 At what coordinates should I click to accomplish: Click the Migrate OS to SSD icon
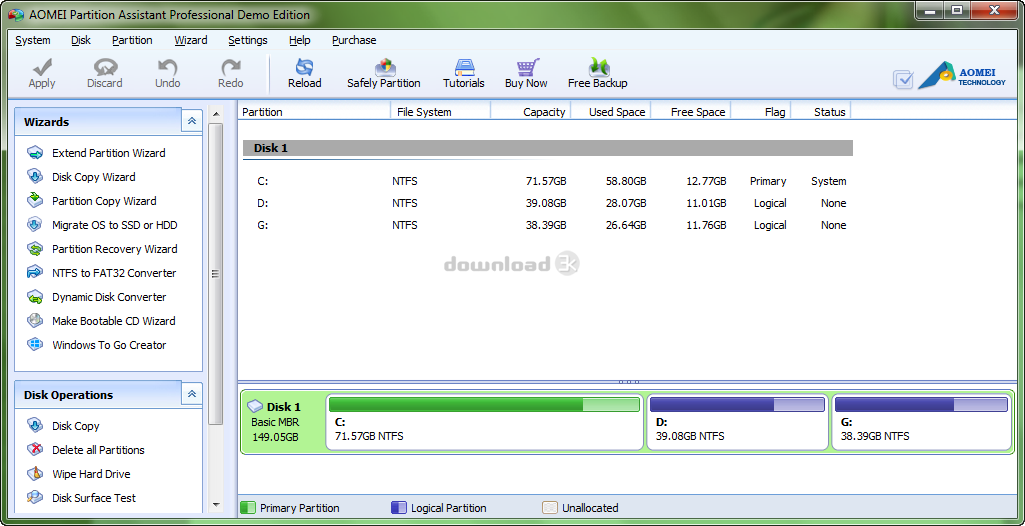point(35,225)
